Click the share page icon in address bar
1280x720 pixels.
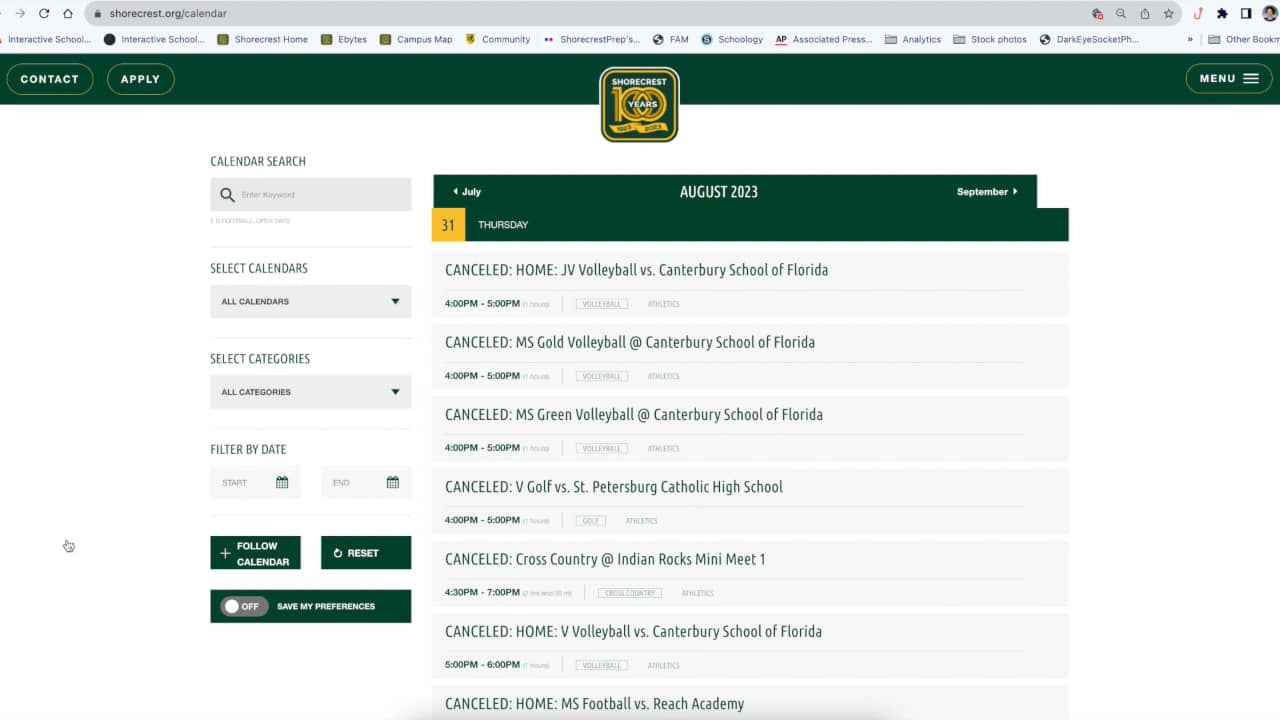point(1145,14)
